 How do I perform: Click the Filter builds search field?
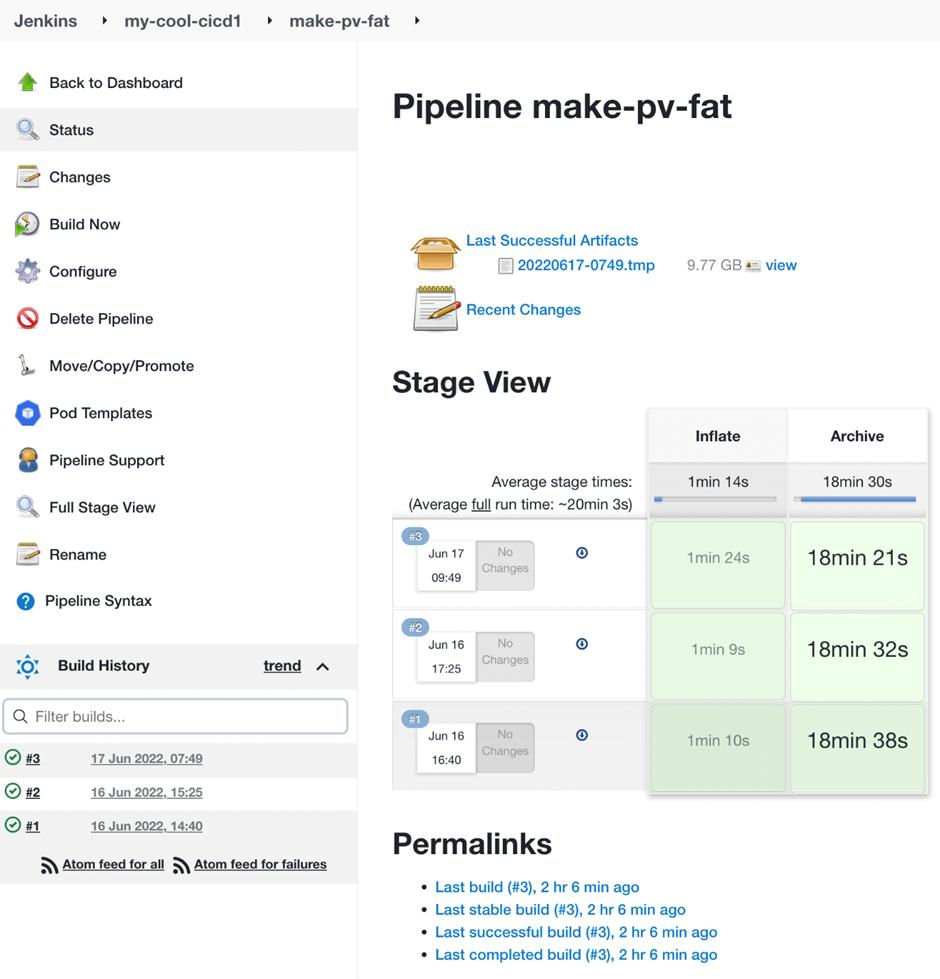176,716
